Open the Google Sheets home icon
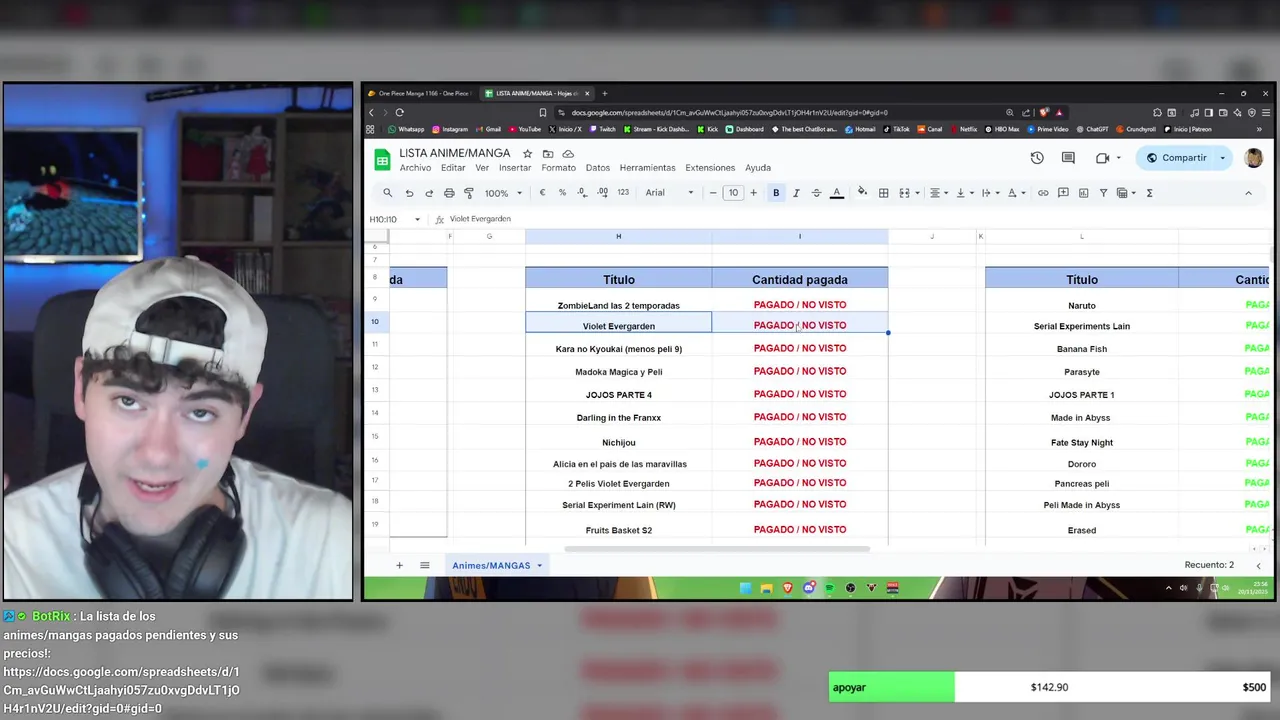 pos(382,160)
